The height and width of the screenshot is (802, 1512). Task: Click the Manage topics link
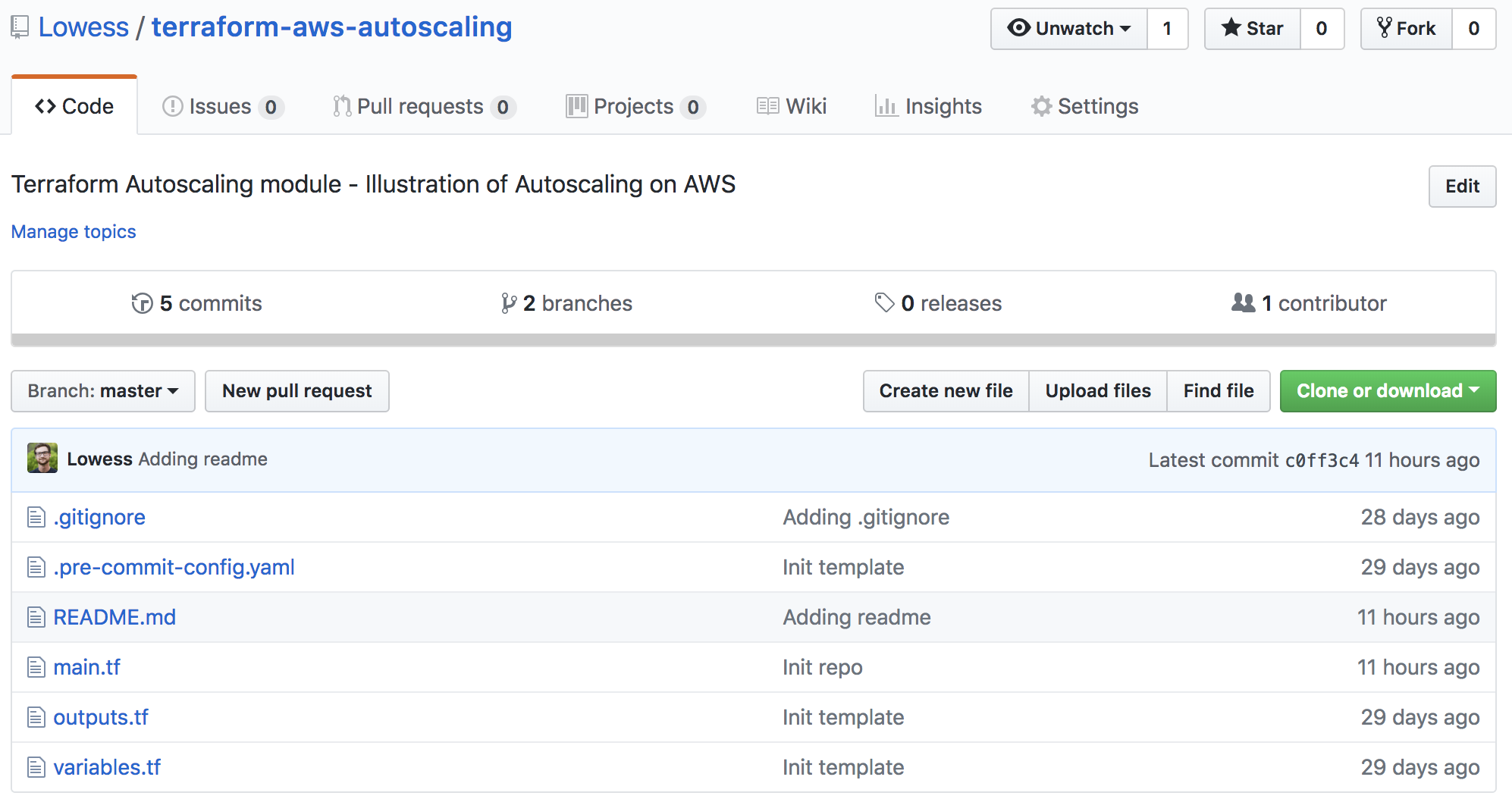(74, 232)
